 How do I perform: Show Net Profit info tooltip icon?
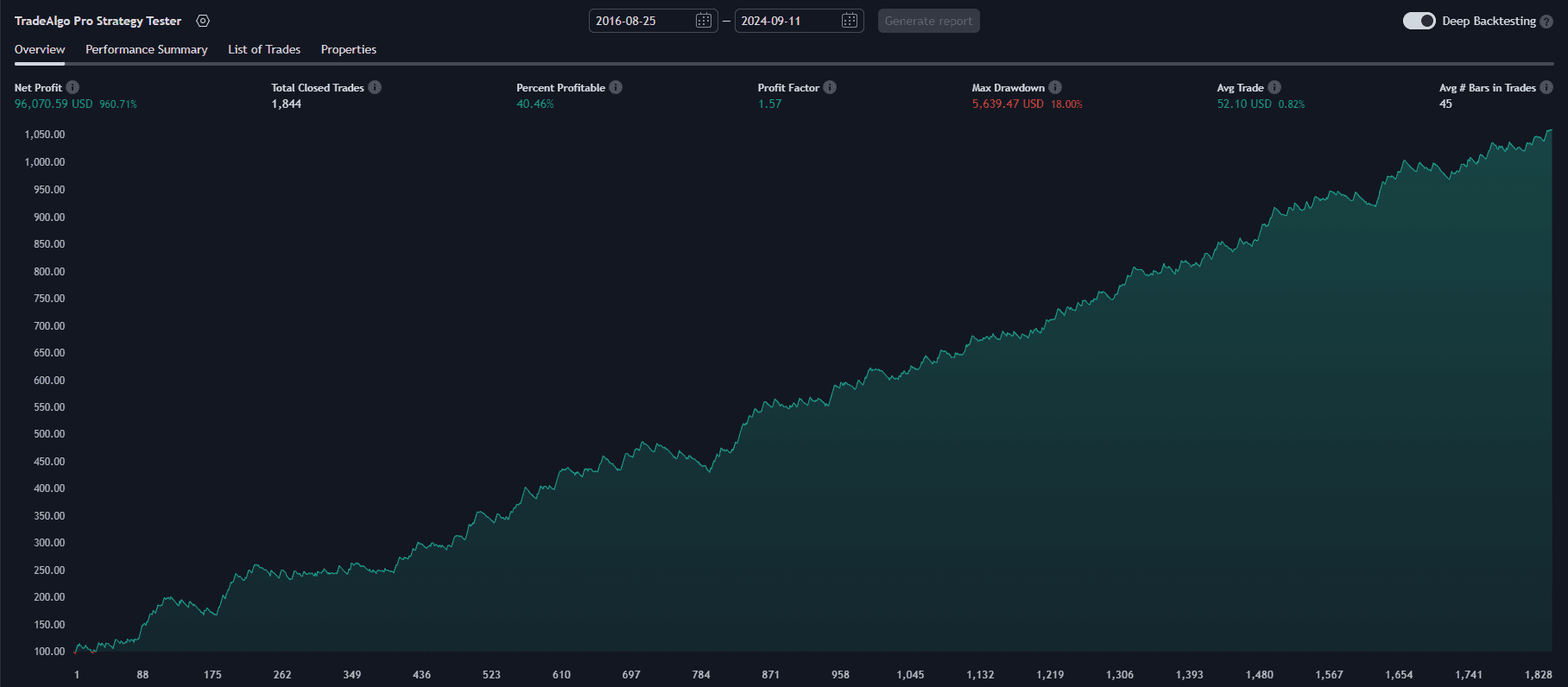(x=73, y=87)
